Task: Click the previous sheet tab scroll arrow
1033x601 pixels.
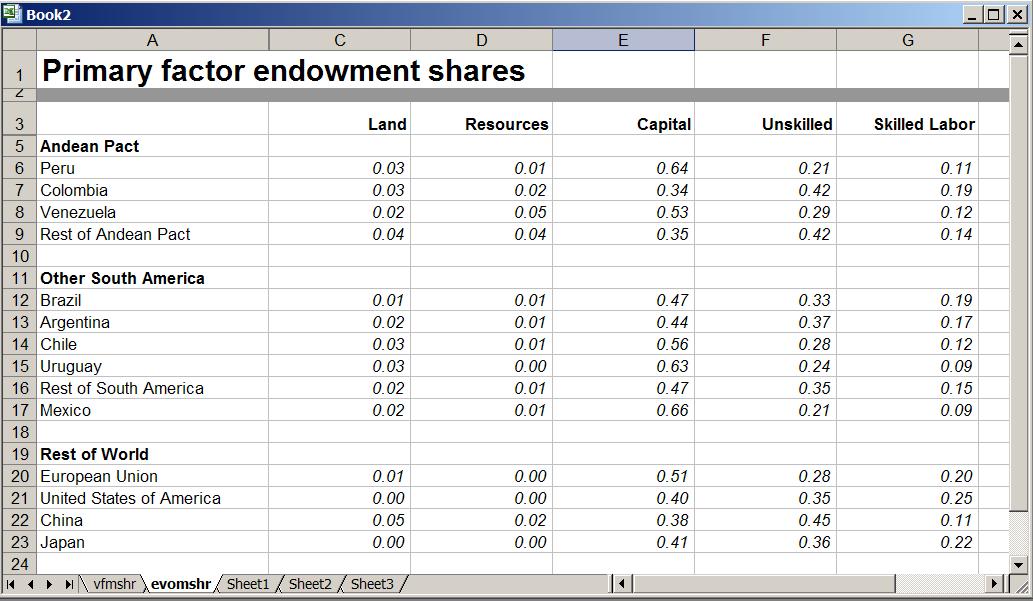Action: click(31, 584)
